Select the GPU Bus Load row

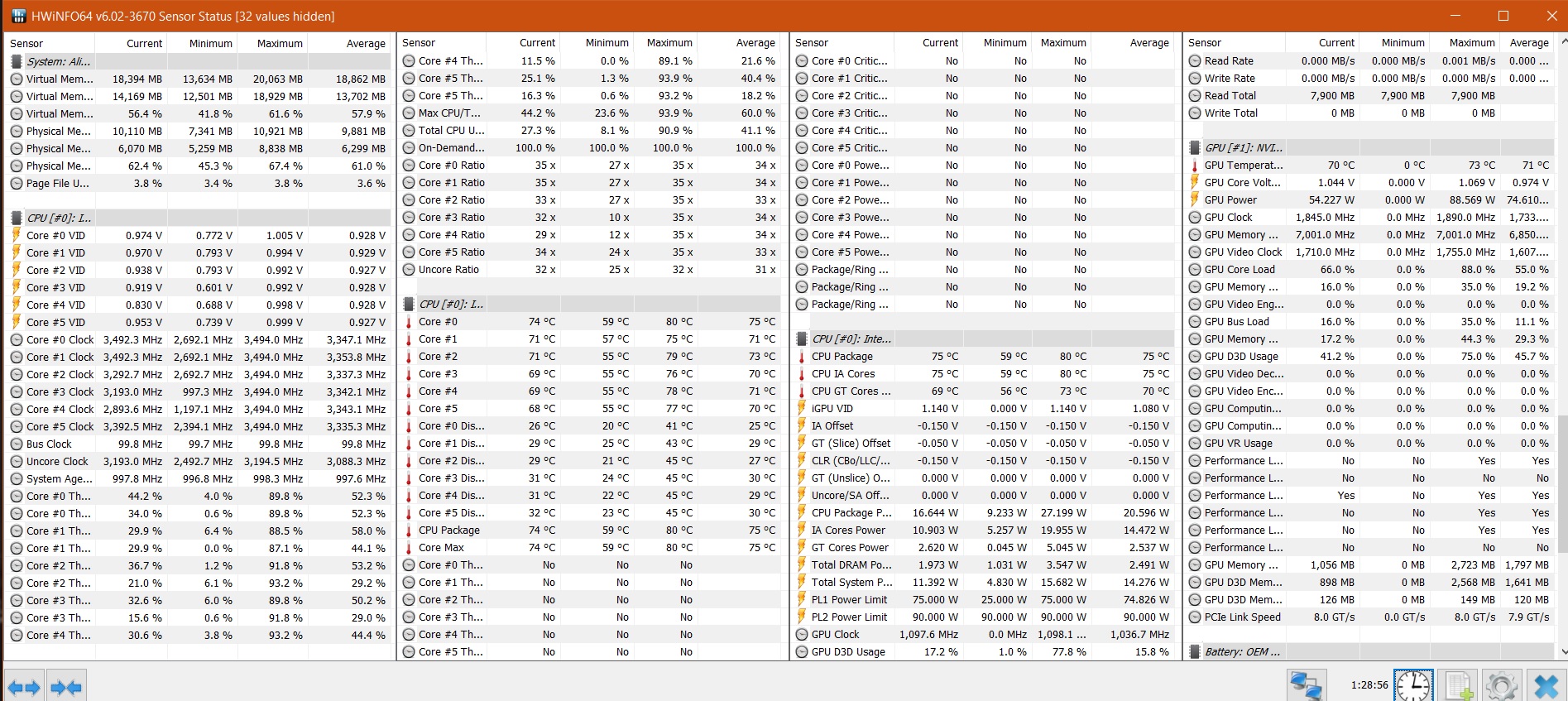pyautogui.click(x=1369, y=321)
